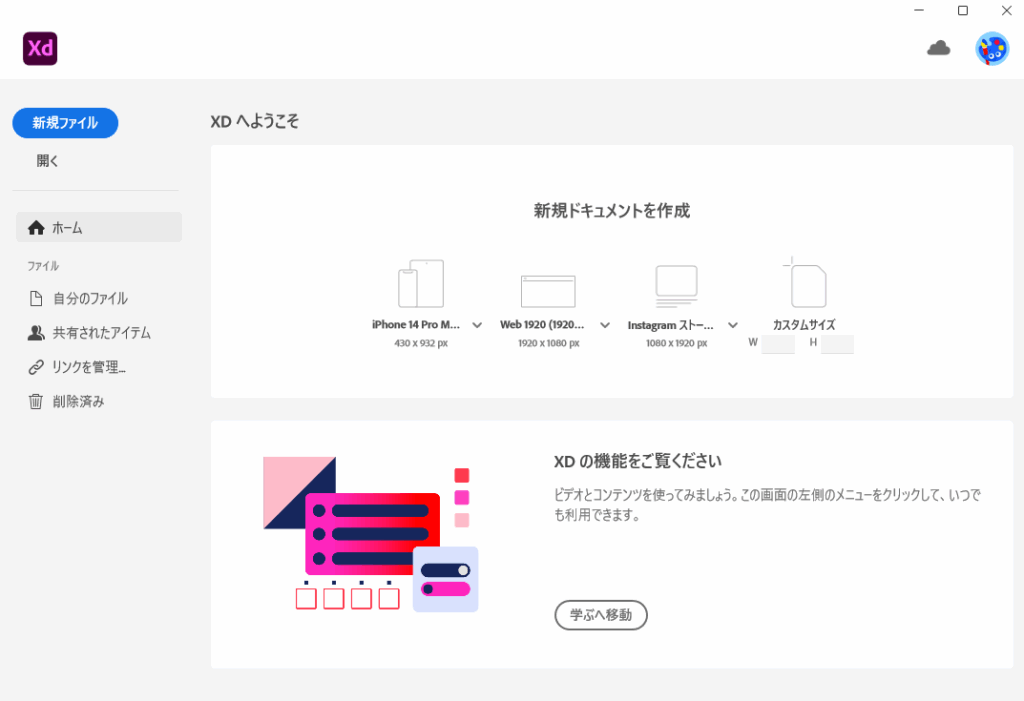This screenshot has width=1024, height=701.
Task: Click the 新規ファイル button
Action: click(x=65, y=123)
